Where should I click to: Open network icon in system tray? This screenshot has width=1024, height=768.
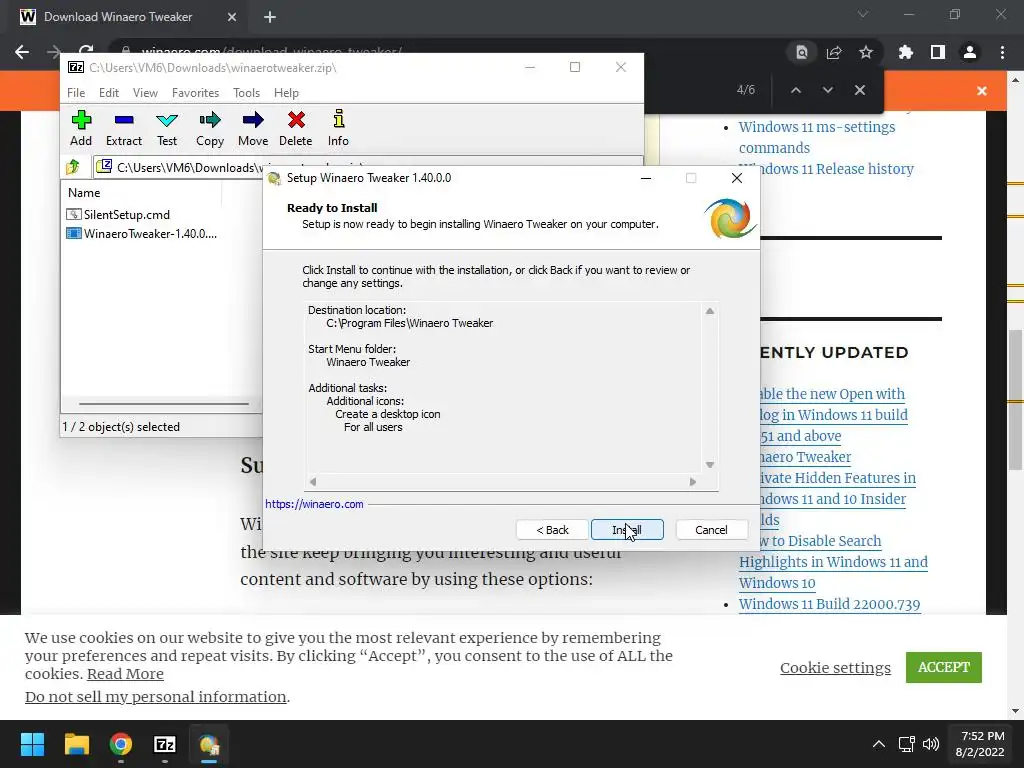tap(906, 744)
